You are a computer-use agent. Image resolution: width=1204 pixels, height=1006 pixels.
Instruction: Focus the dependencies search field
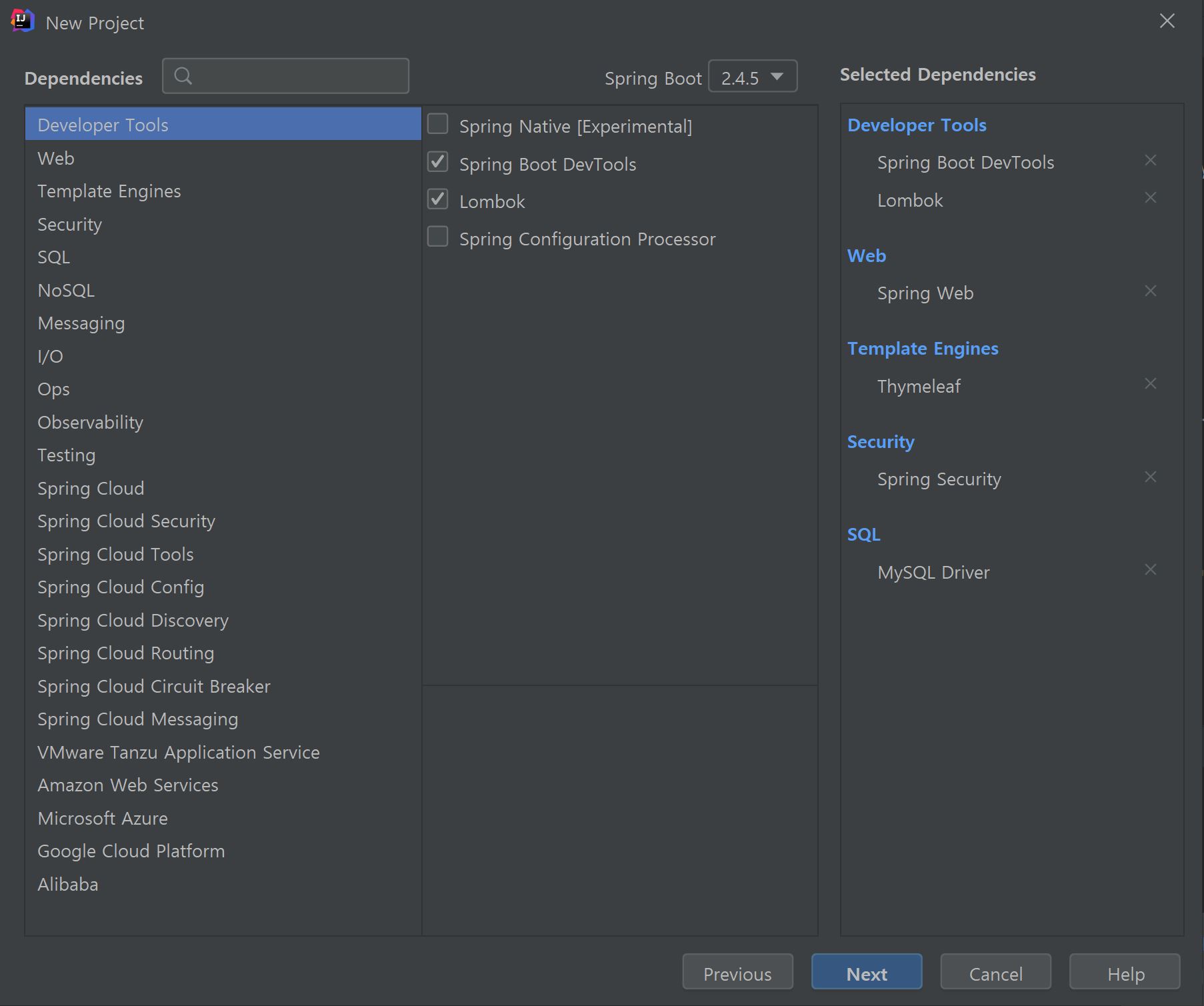(x=285, y=76)
